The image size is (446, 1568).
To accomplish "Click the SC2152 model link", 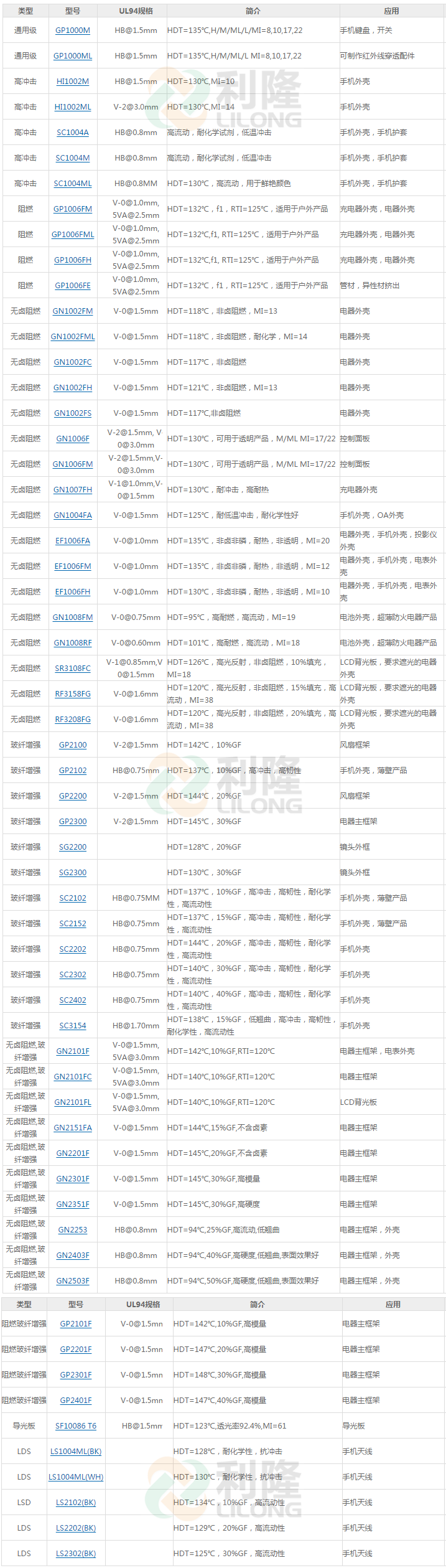I will [73, 924].
